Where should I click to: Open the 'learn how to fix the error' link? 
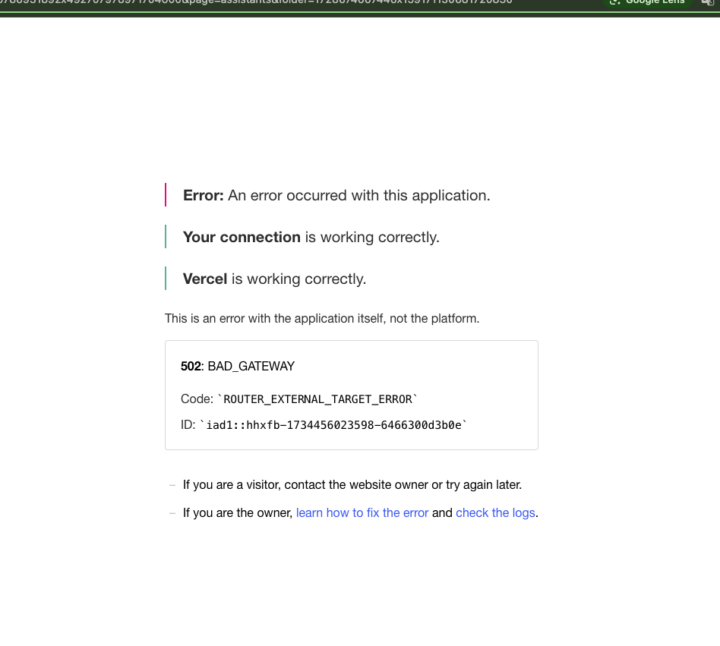coord(362,512)
